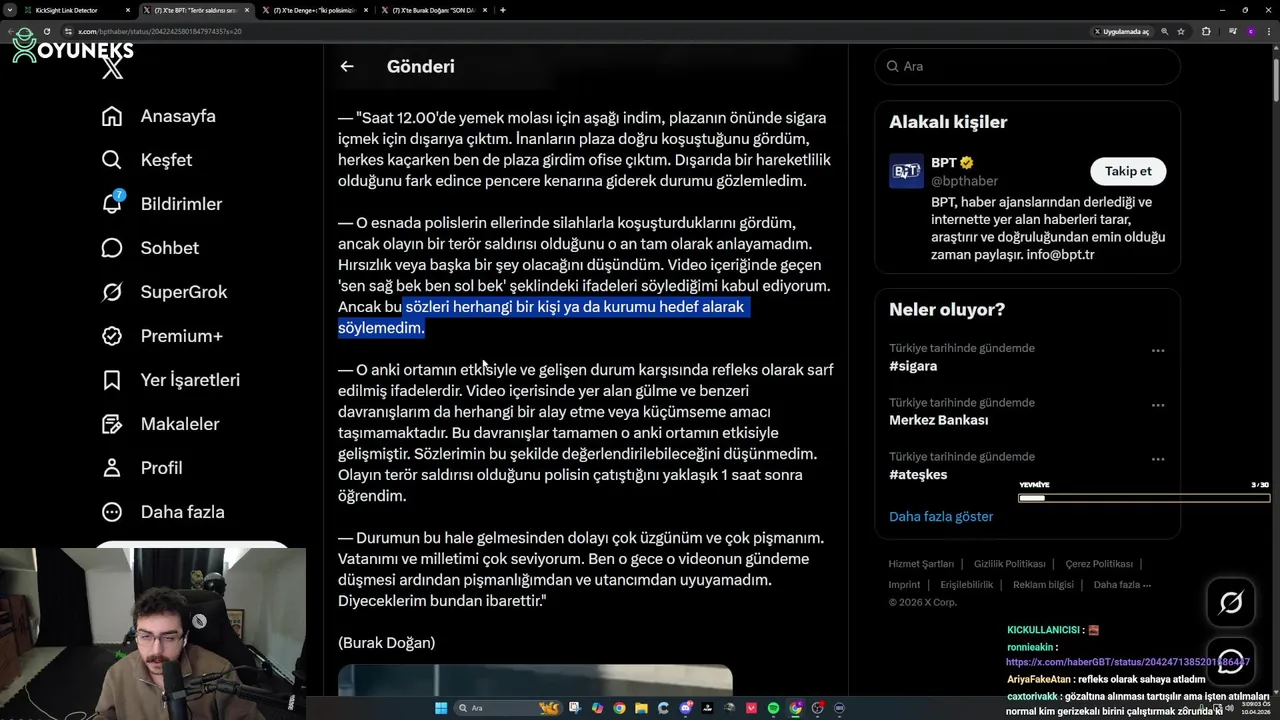Expand footer Daha fazla menu
This screenshot has height=720, width=1280.
(x=1122, y=585)
